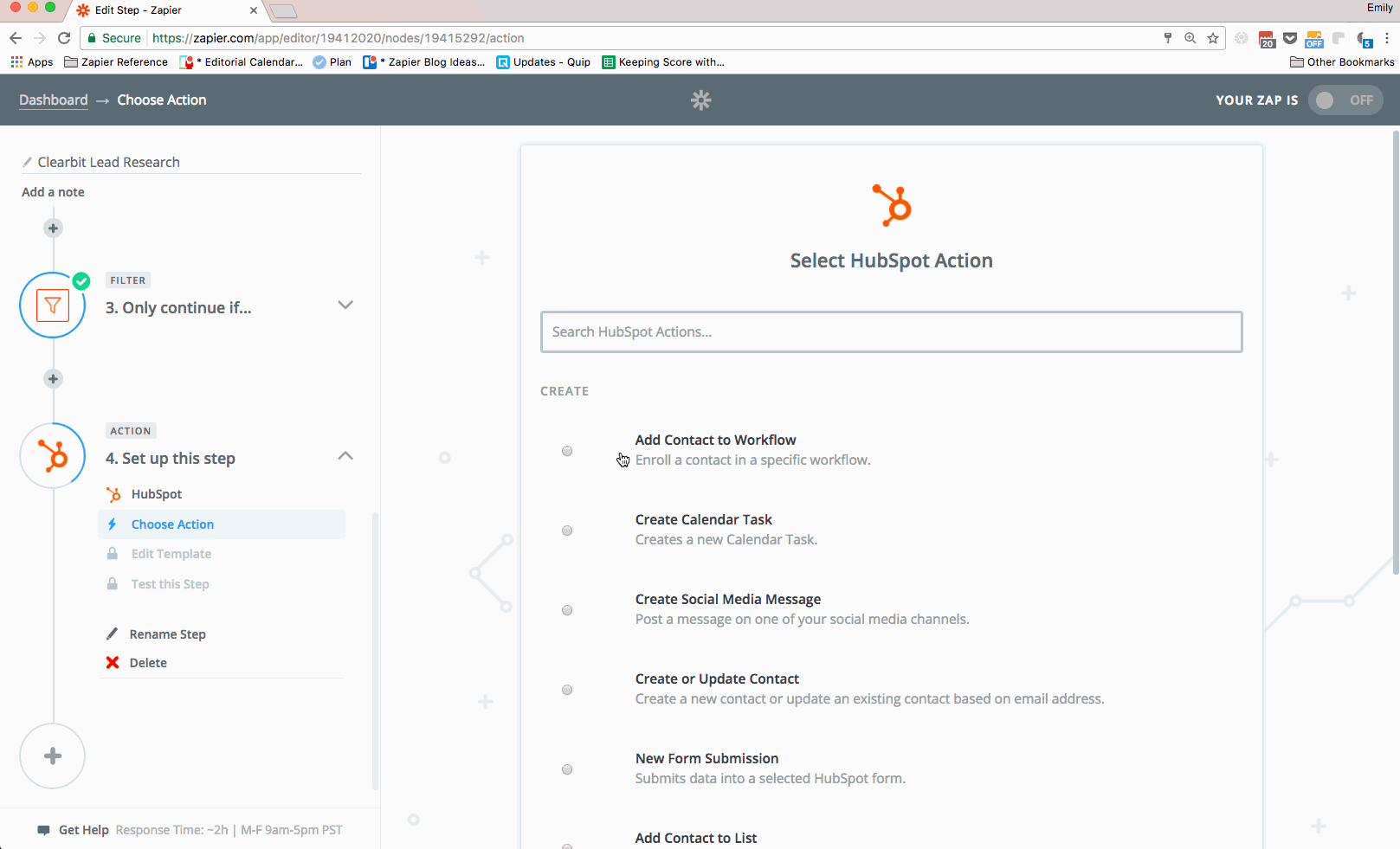Click the HubSpot action step circle icon
Image resolution: width=1400 pixels, height=849 pixels.
[53, 456]
